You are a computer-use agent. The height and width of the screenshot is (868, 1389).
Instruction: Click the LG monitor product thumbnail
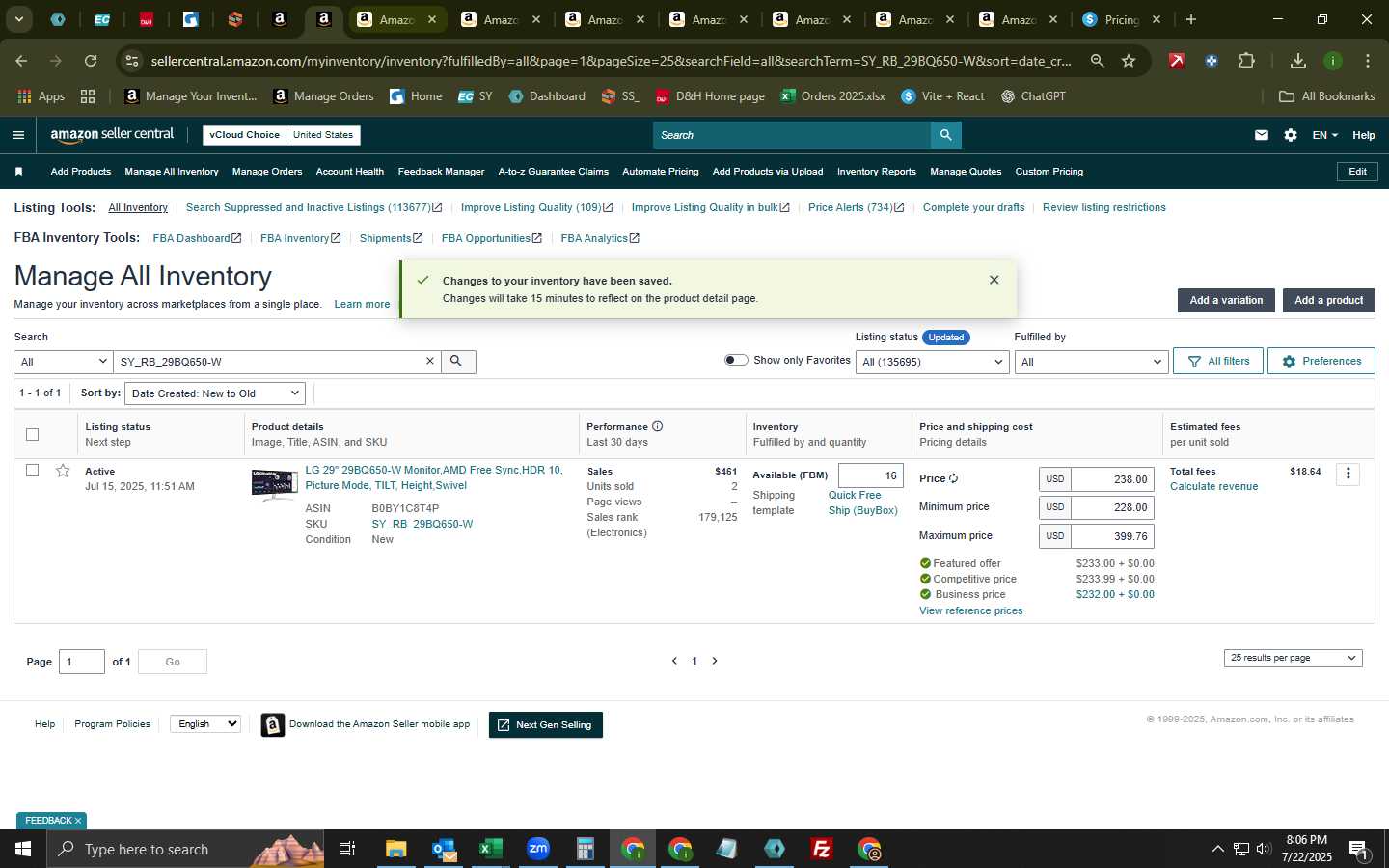coord(274,484)
